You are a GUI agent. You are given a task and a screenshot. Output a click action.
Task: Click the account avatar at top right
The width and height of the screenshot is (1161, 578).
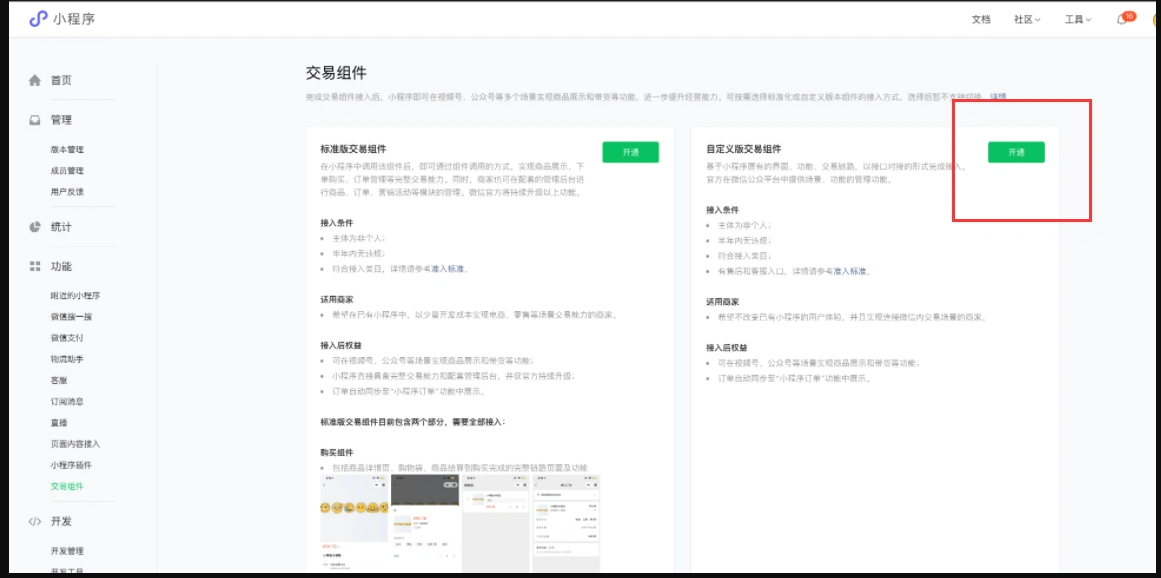pyautogui.click(x=1154, y=18)
